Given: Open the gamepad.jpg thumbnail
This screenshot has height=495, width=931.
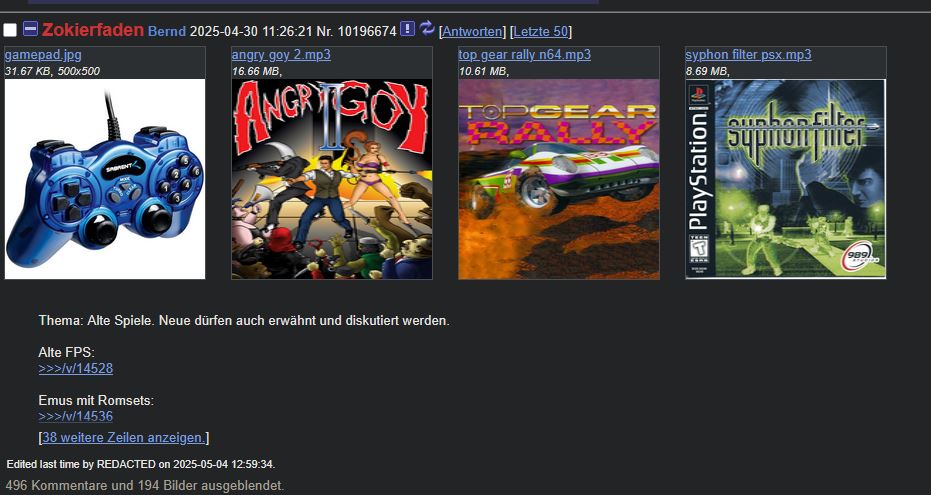Looking at the screenshot, I should 105,179.
